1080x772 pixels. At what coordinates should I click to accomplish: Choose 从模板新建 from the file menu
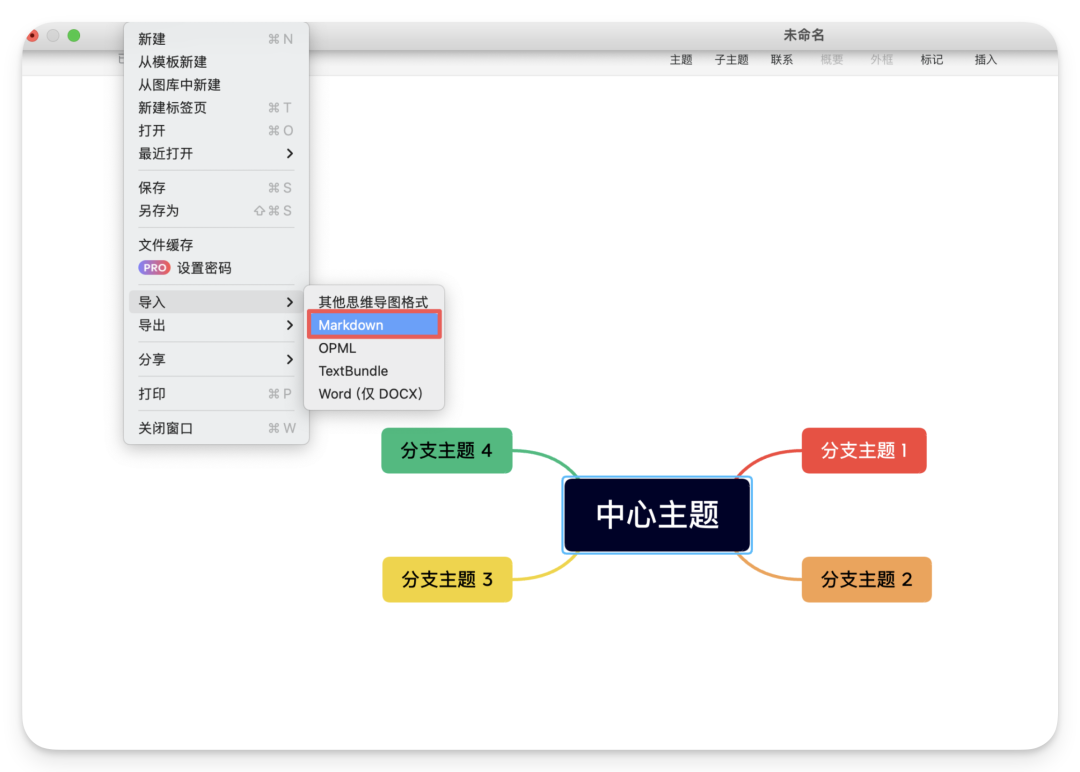coord(216,62)
